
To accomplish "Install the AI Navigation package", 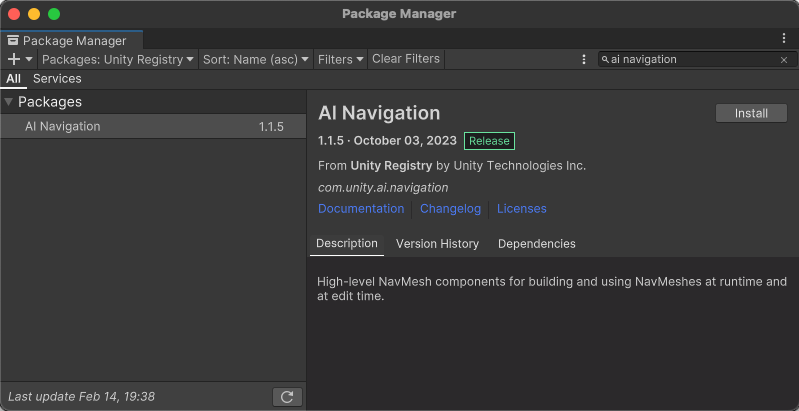I will pyautogui.click(x=751, y=113).
